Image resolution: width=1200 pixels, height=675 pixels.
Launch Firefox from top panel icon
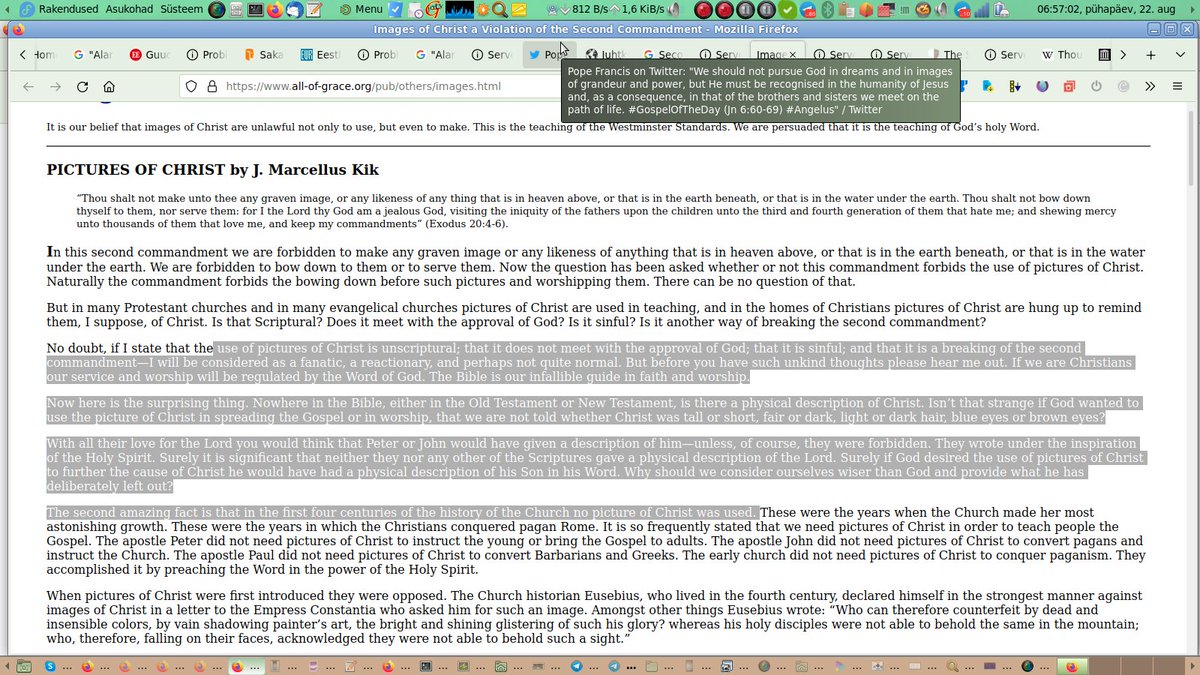click(275, 9)
